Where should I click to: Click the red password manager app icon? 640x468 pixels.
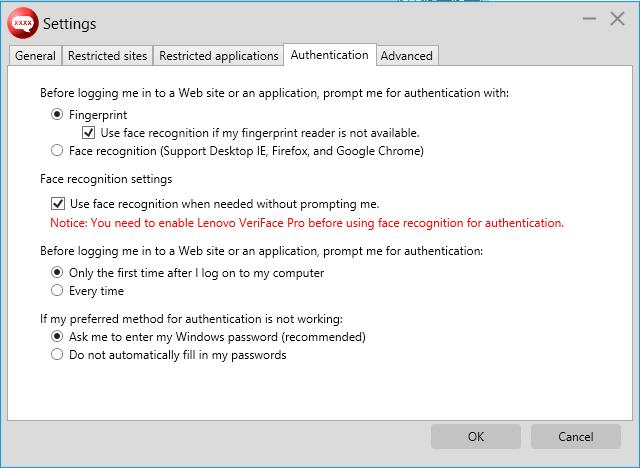[22, 22]
